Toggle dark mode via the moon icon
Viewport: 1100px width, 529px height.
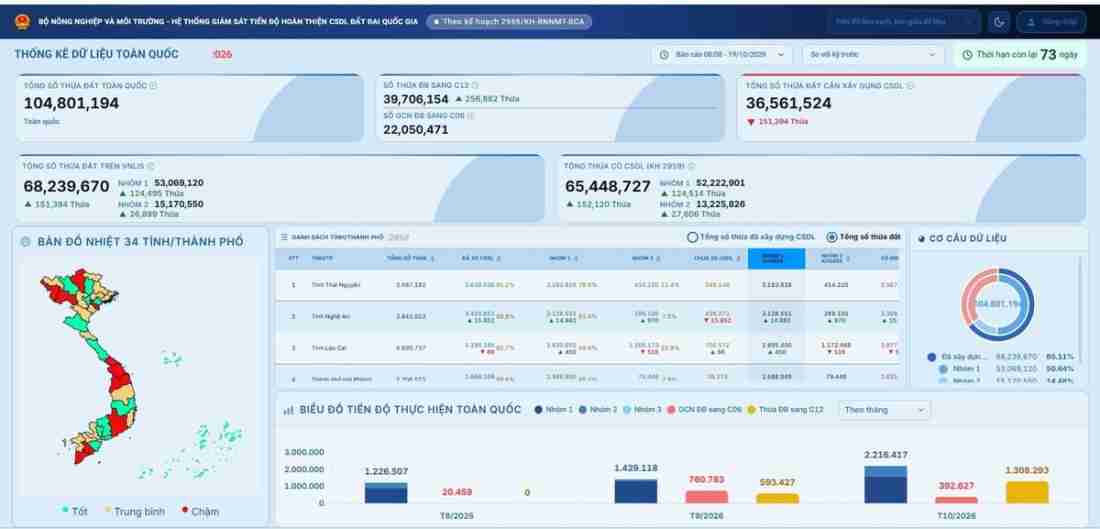pyautogui.click(x=999, y=22)
